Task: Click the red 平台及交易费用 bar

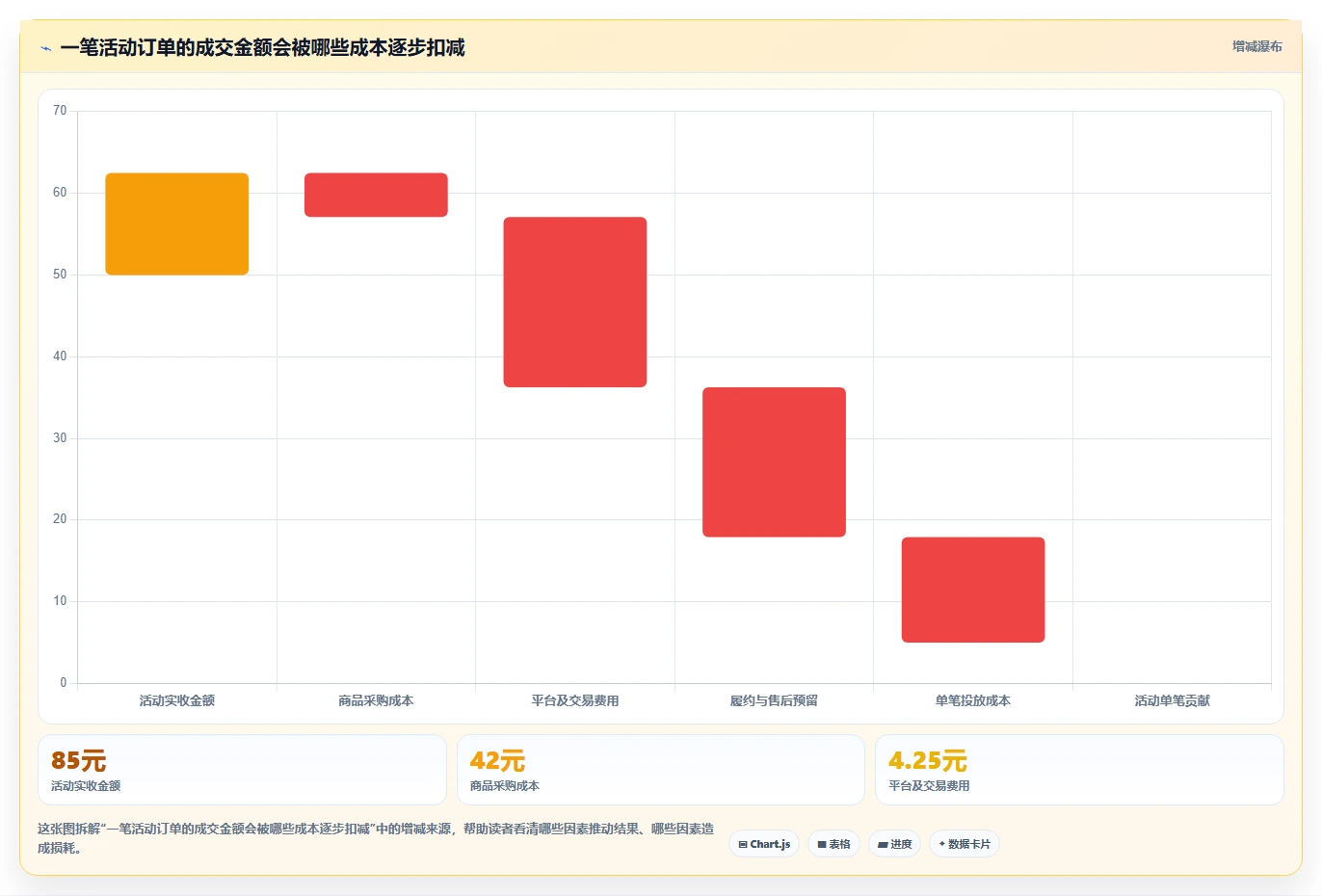Action: (575, 303)
